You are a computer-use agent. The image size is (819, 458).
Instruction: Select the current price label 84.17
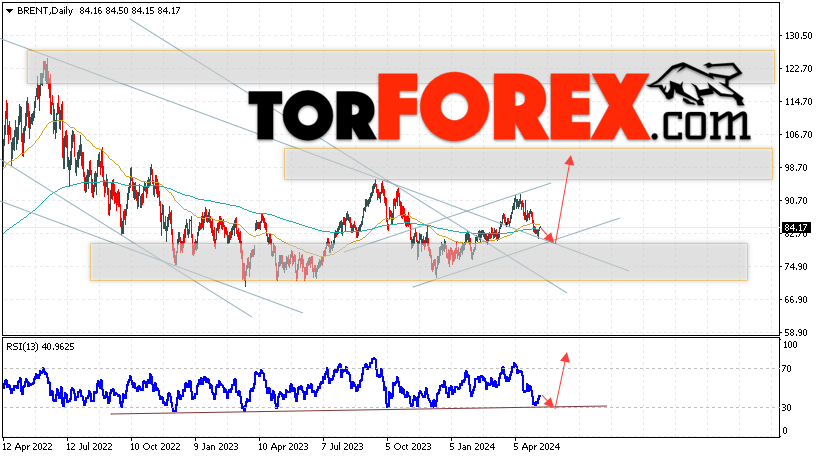pos(796,228)
